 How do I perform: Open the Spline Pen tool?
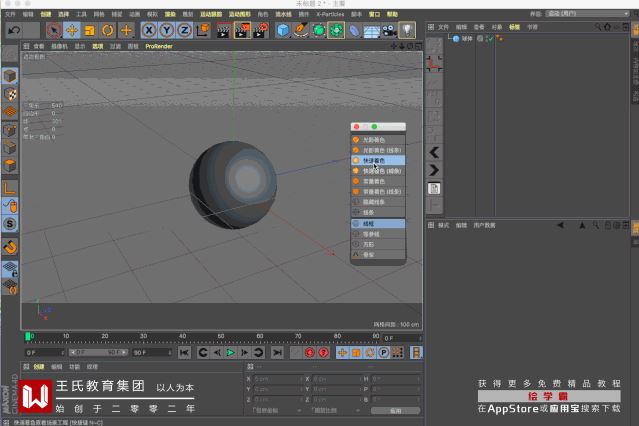pos(301,30)
